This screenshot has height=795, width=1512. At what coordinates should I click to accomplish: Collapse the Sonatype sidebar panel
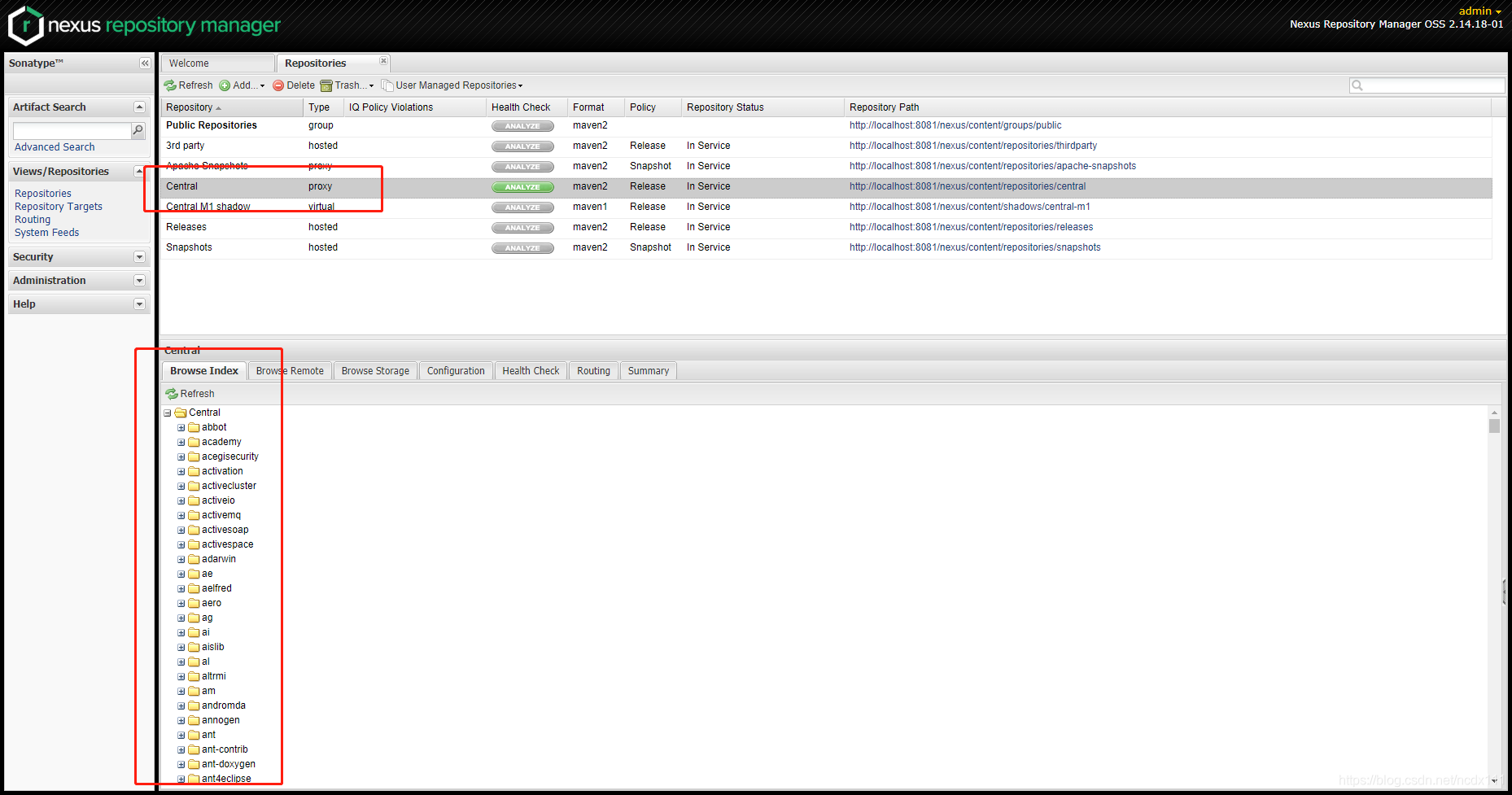(145, 63)
